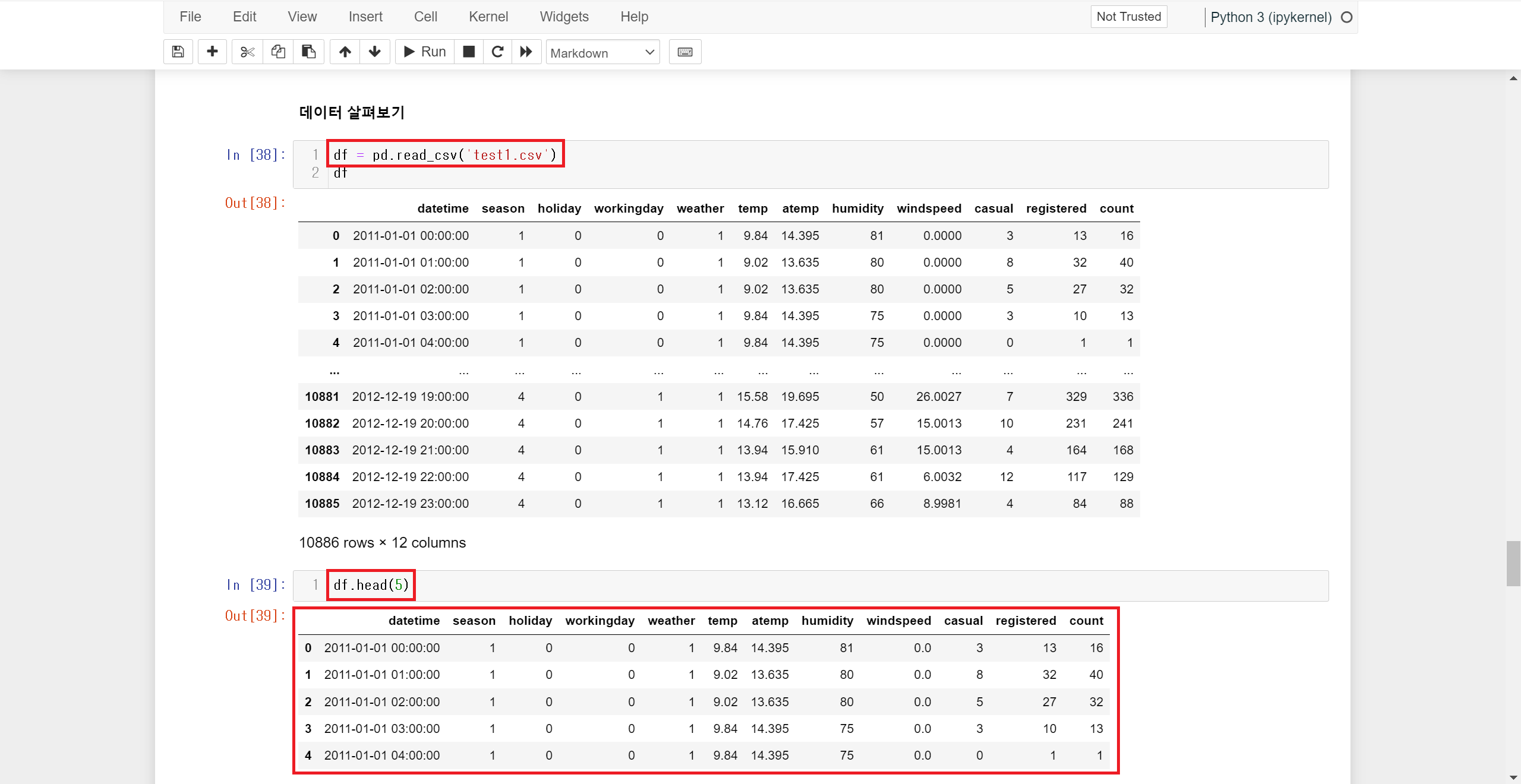Viewport: 1521px width, 784px height.
Task: Run the current cell
Action: click(425, 52)
